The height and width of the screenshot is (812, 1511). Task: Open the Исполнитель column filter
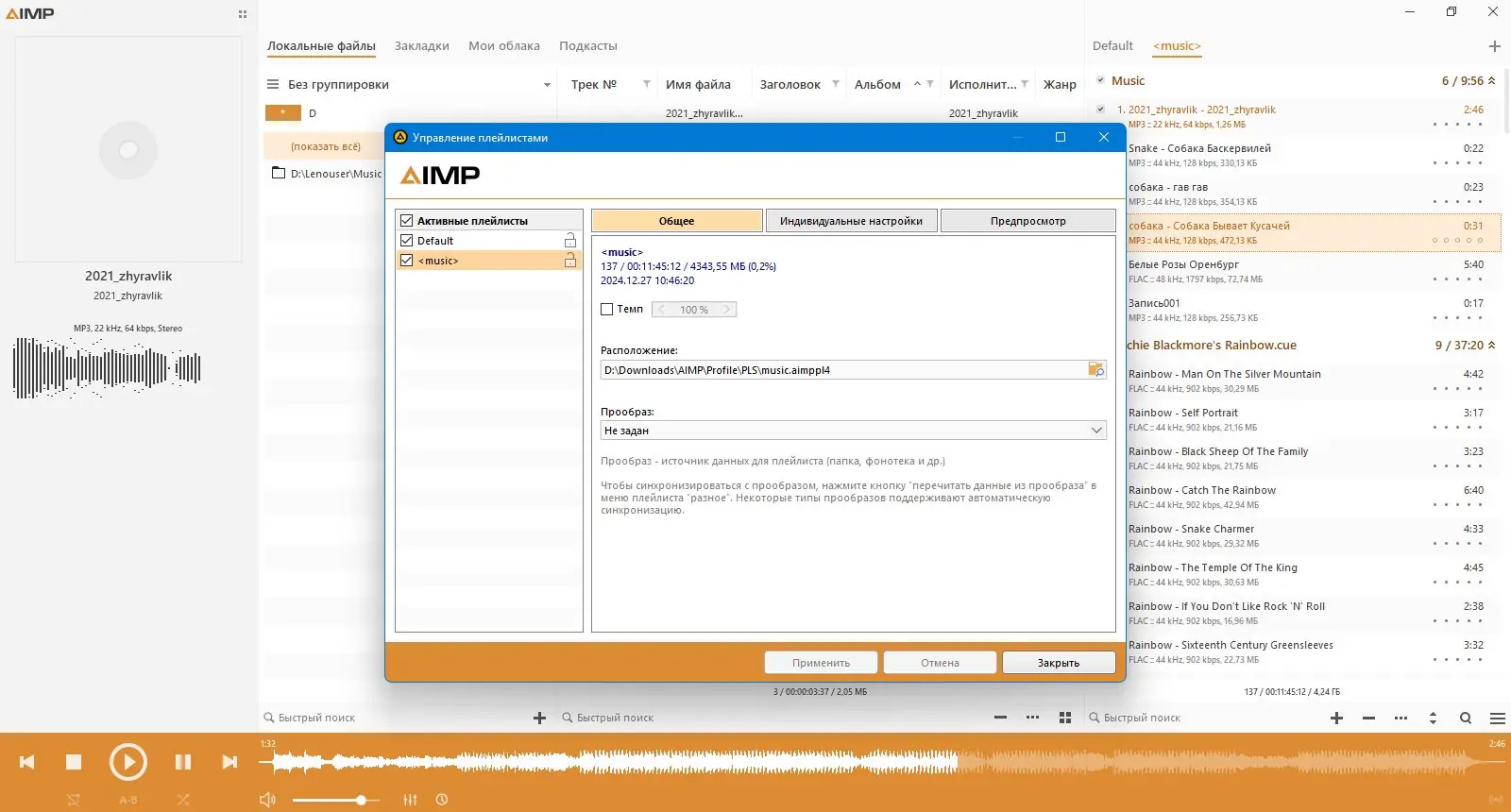click(1025, 84)
